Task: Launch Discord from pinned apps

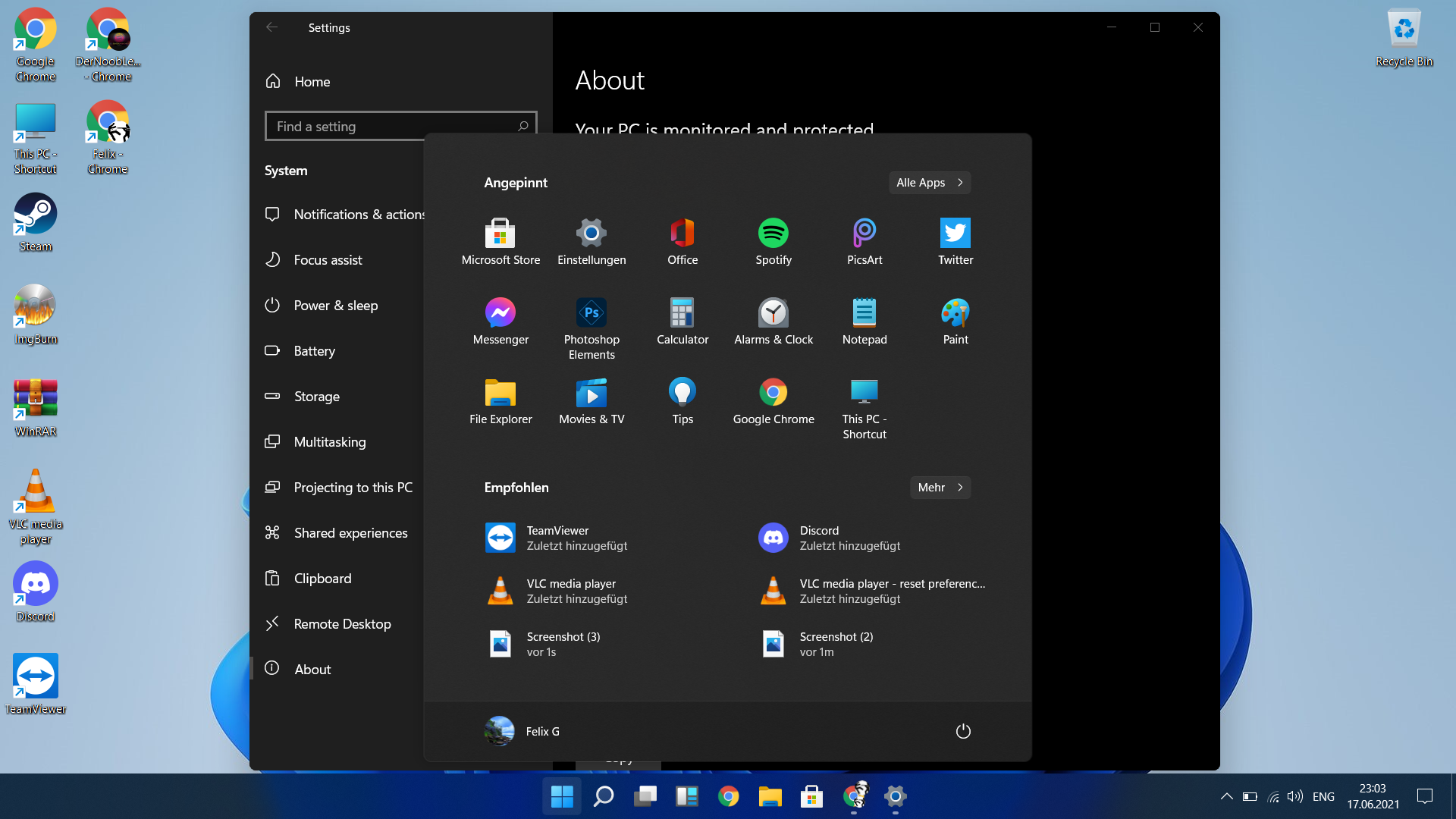Action: [819, 537]
